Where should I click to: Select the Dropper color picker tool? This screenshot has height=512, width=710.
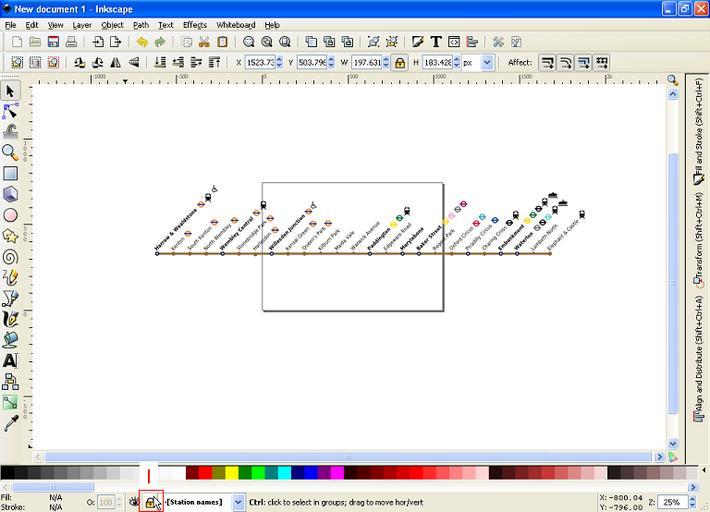[10, 423]
